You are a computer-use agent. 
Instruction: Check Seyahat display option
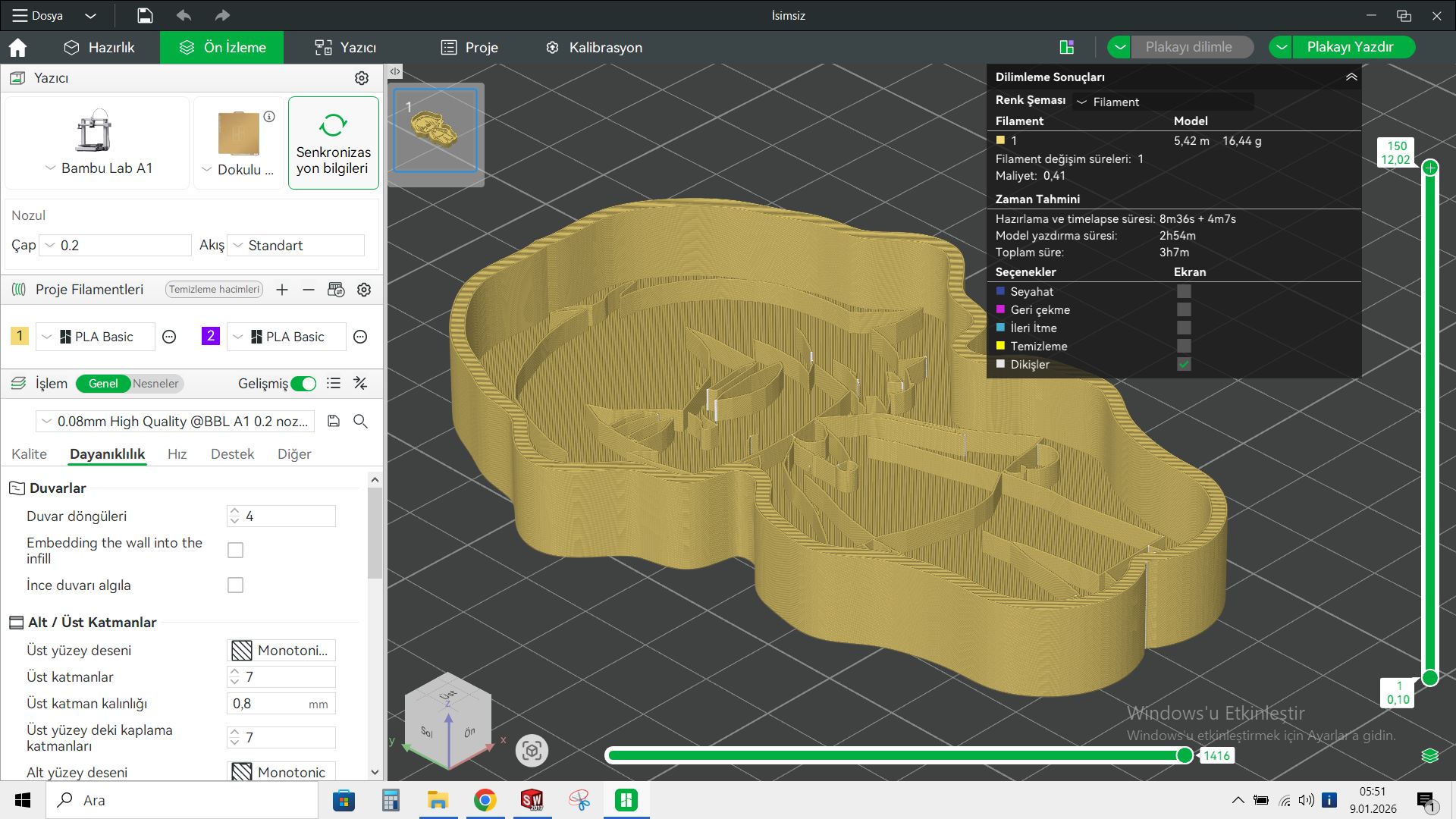pos(1183,292)
